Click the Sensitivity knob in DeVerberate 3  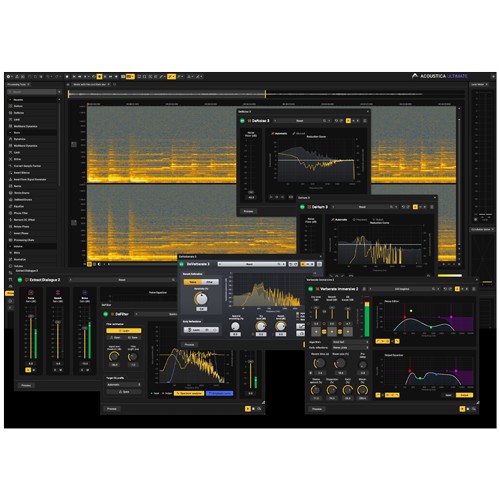(201, 299)
